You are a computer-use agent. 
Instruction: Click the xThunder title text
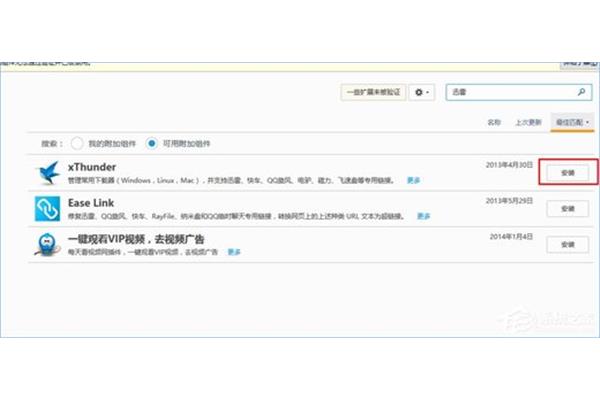(x=92, y=167)
